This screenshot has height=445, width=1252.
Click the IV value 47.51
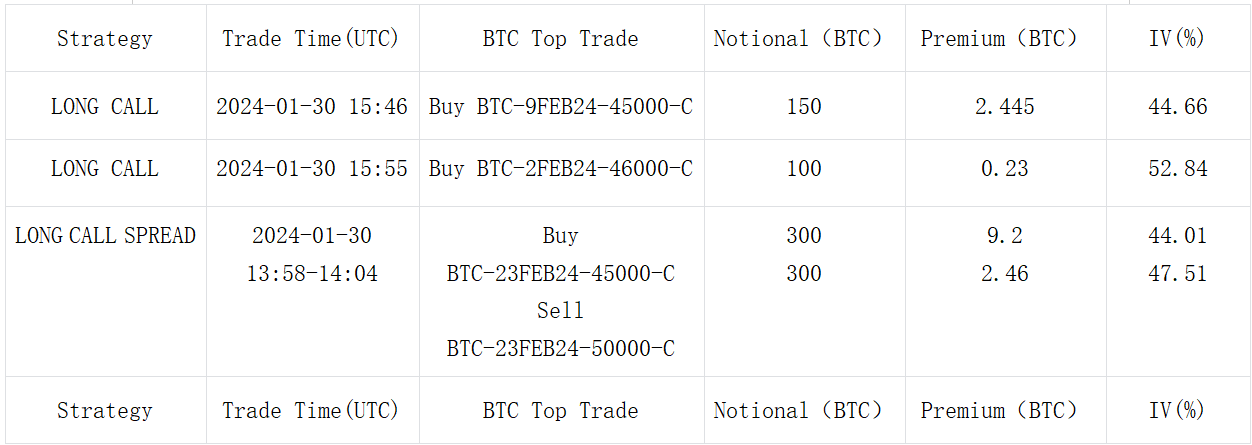click(x=1178, y=274)
